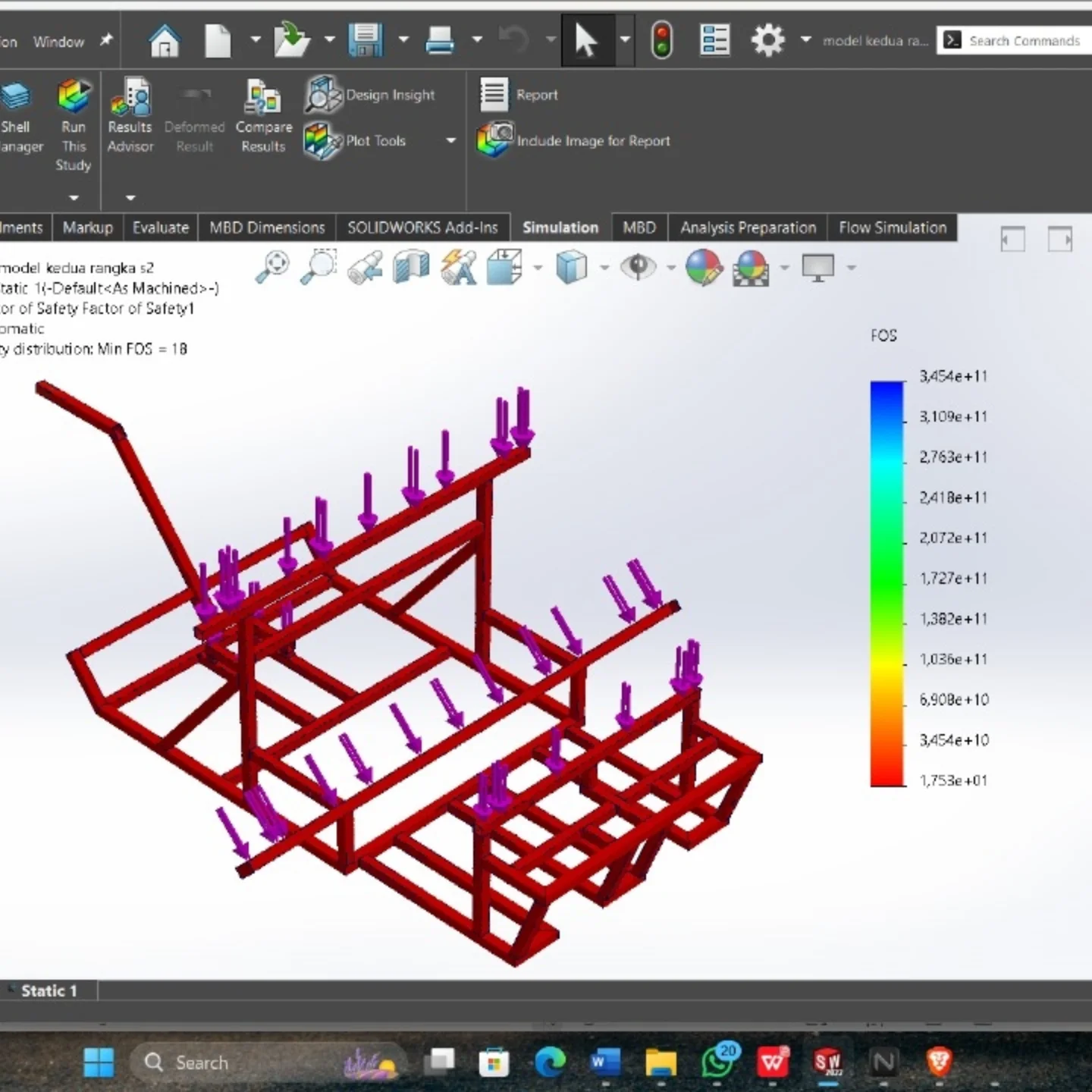Open Design Insight plot

(370, 95)
